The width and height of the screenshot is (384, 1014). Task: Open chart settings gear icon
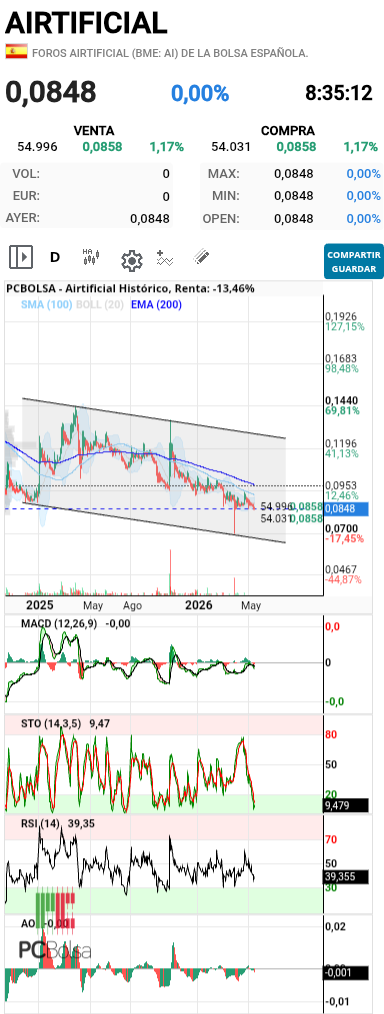coord(132,261)
